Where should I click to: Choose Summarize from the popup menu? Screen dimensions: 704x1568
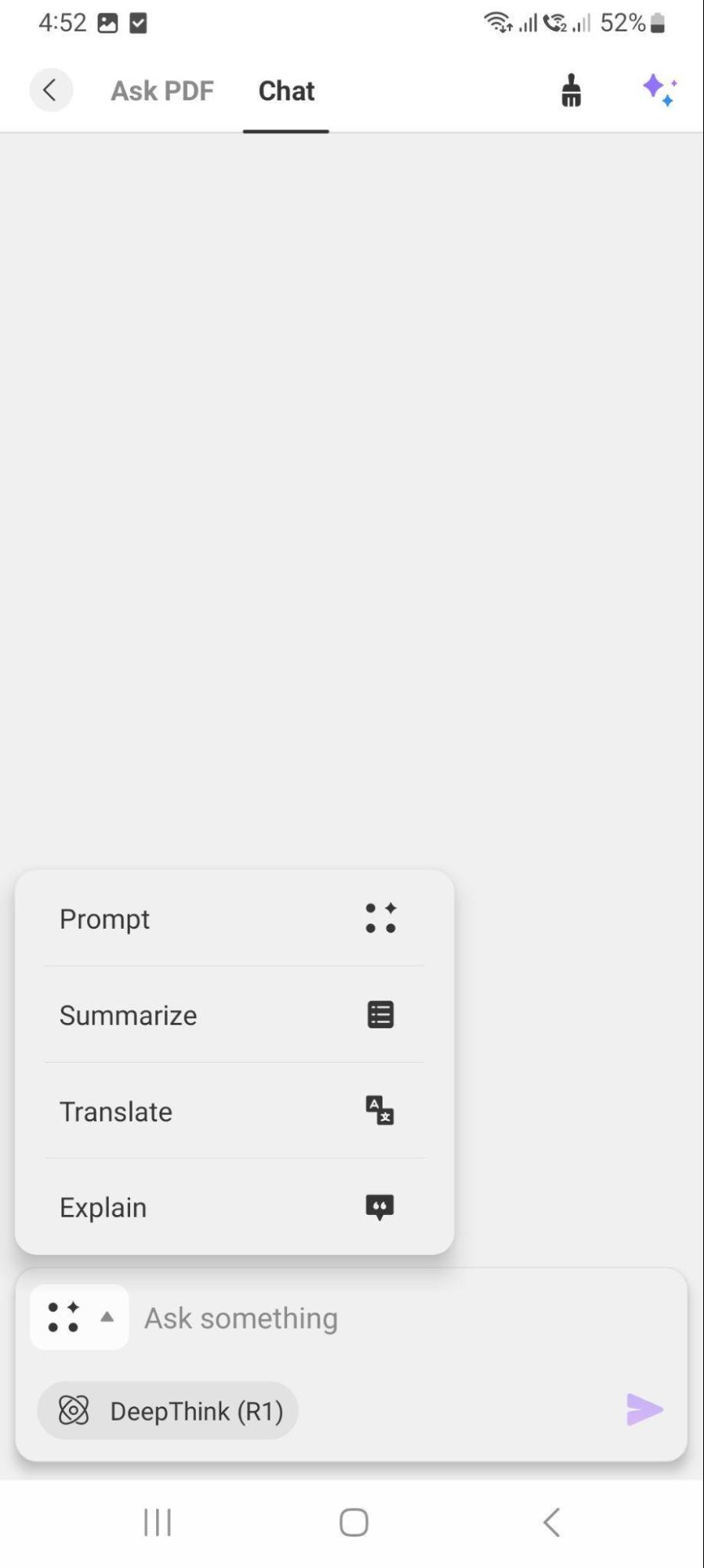[x=234, y=1015]
